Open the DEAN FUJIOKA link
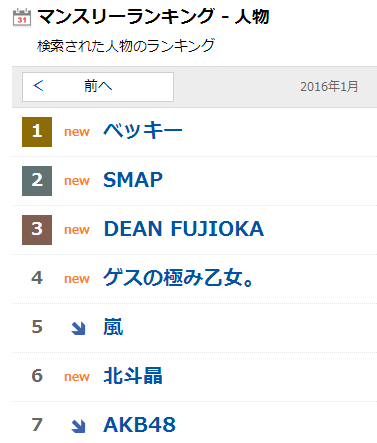The height and width of the screenshot is (443, 377). click(184, 229)
